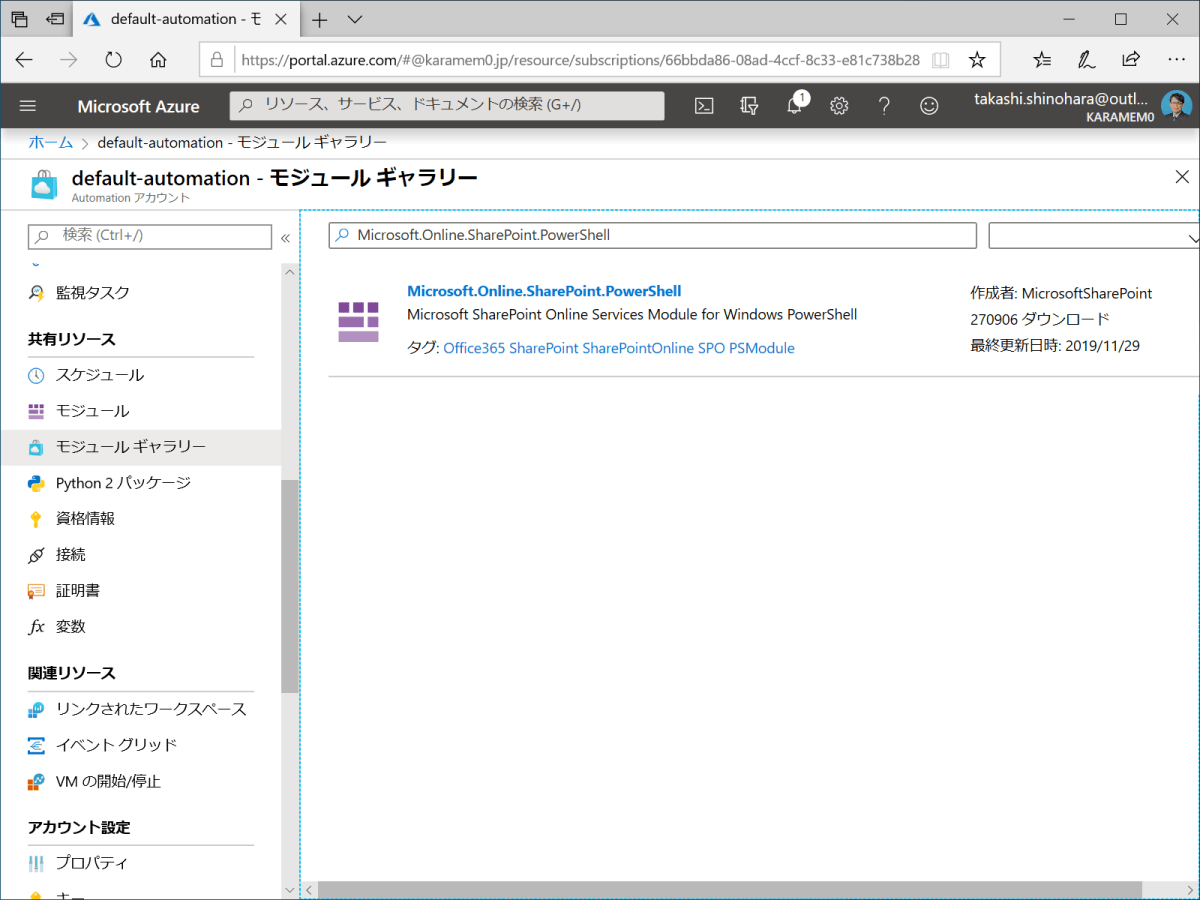Open the user account avatar menu

tap(1175, 106)
